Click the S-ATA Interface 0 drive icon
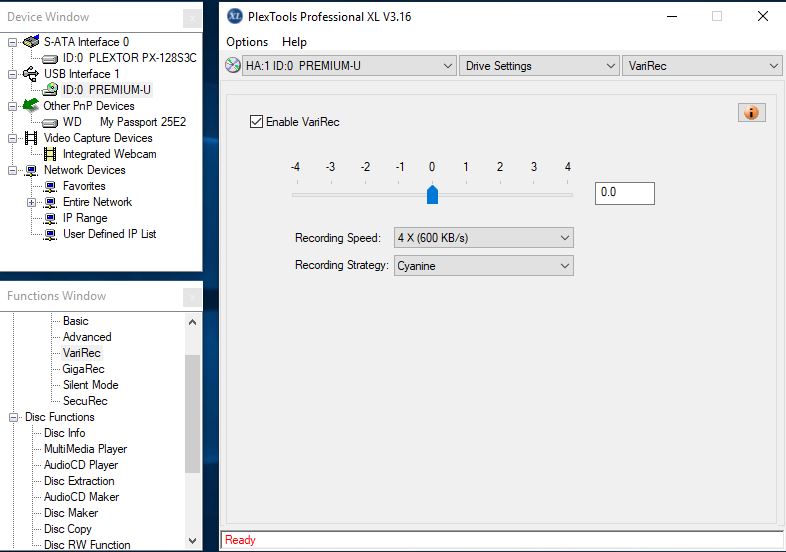 coord(31,41)
